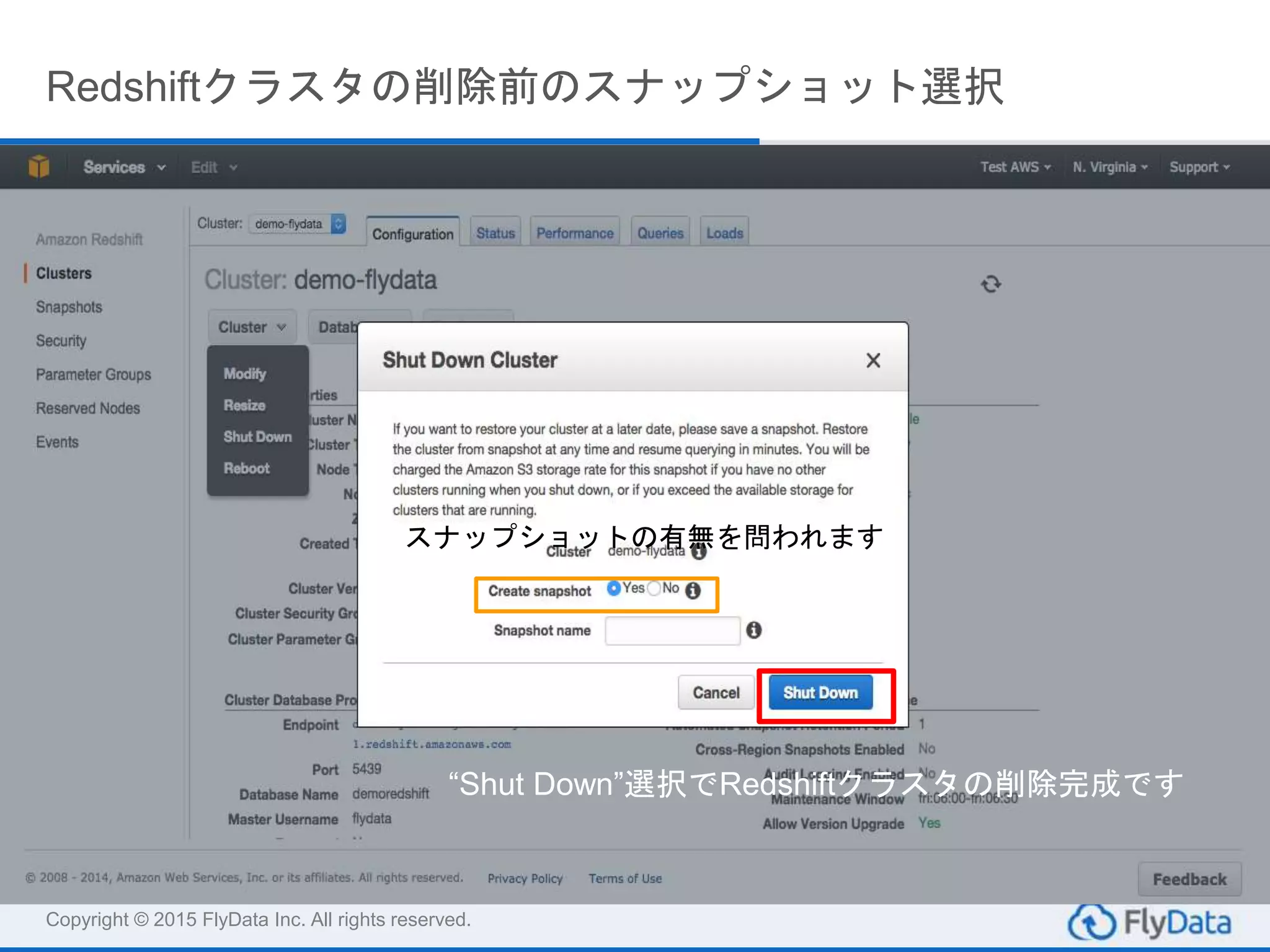The width and height of the screenshot is (1270, 952).
Task: Click the Feedback button
Action: [1189, 879]
